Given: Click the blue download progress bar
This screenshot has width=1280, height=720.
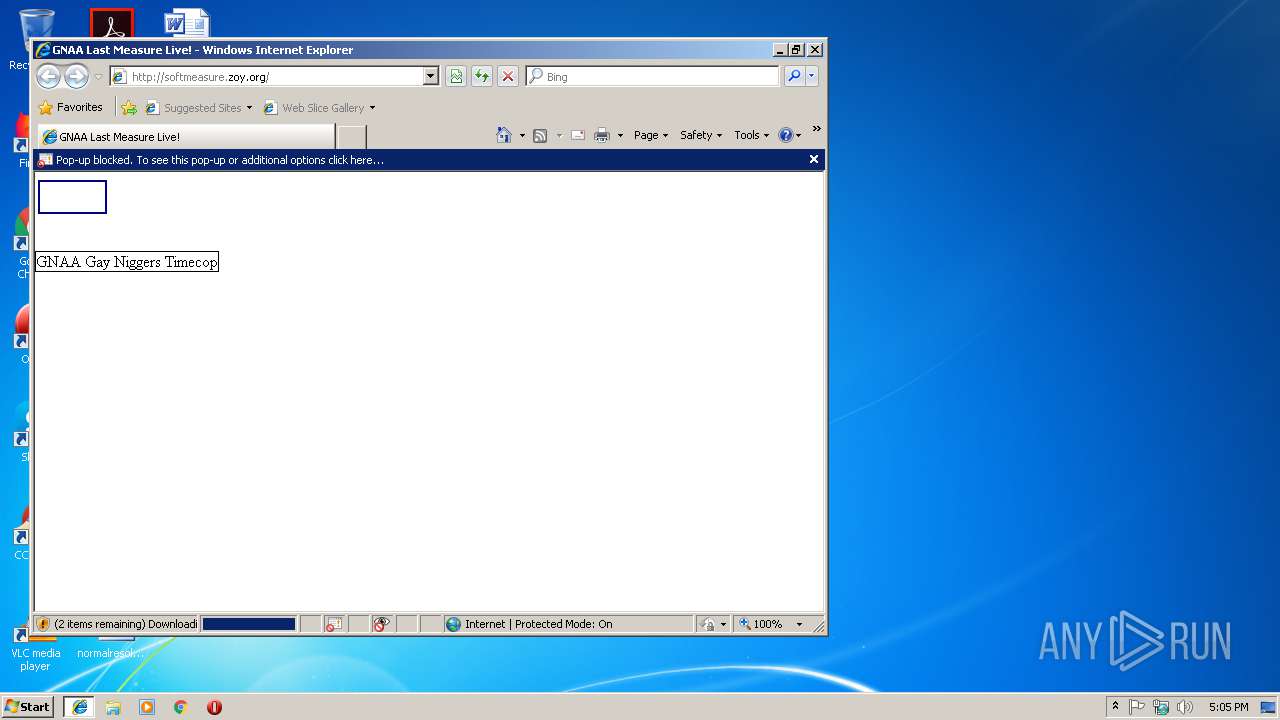Looking at the screenshot, I should [249, 624].
